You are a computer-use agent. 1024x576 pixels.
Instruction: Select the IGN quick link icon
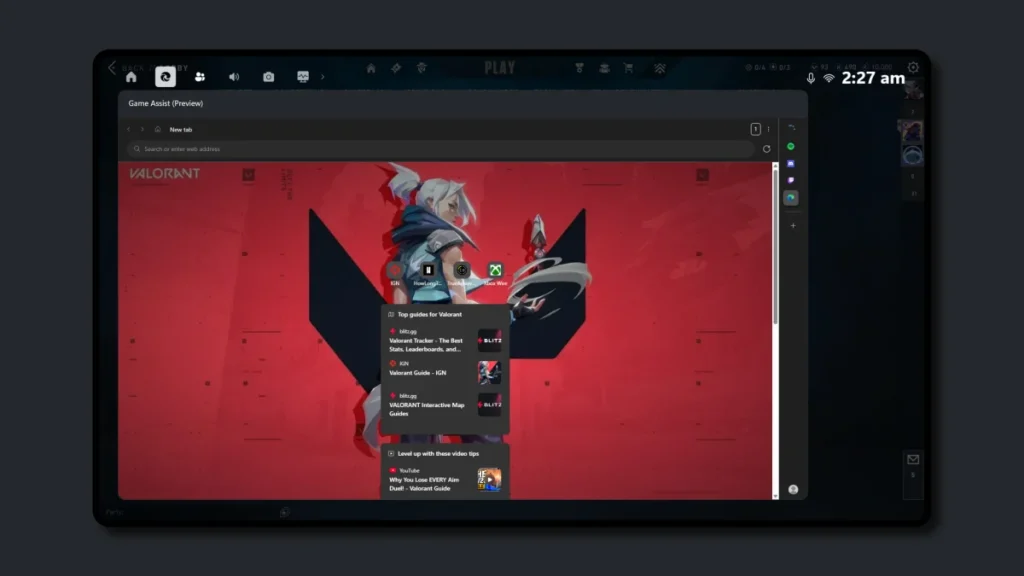coord(394,270)
